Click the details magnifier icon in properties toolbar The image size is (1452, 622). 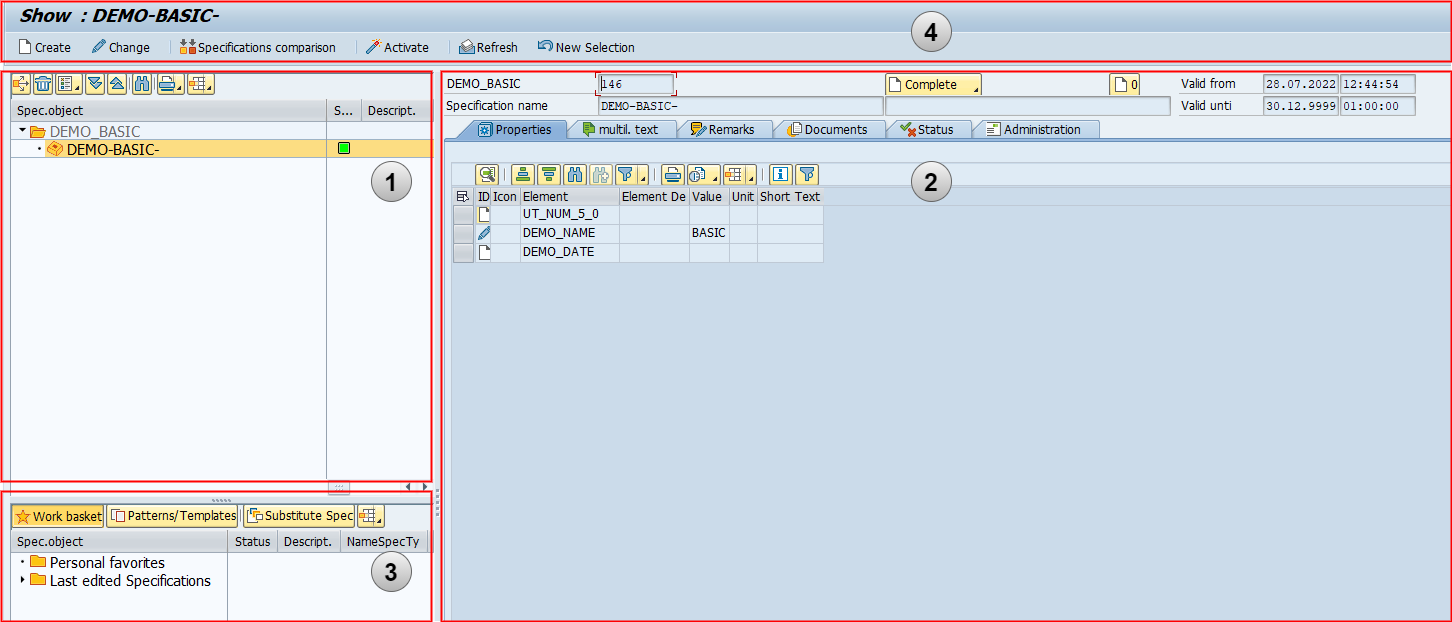pos(486,174)
